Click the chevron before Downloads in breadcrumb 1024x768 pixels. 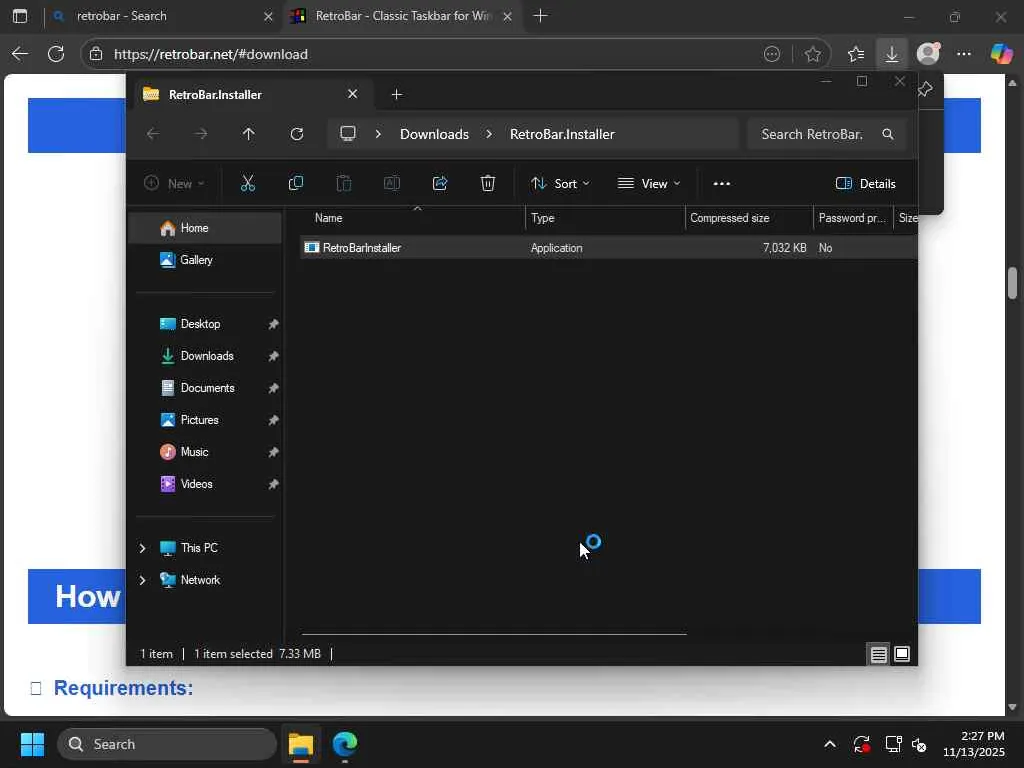tap(378, 134)
